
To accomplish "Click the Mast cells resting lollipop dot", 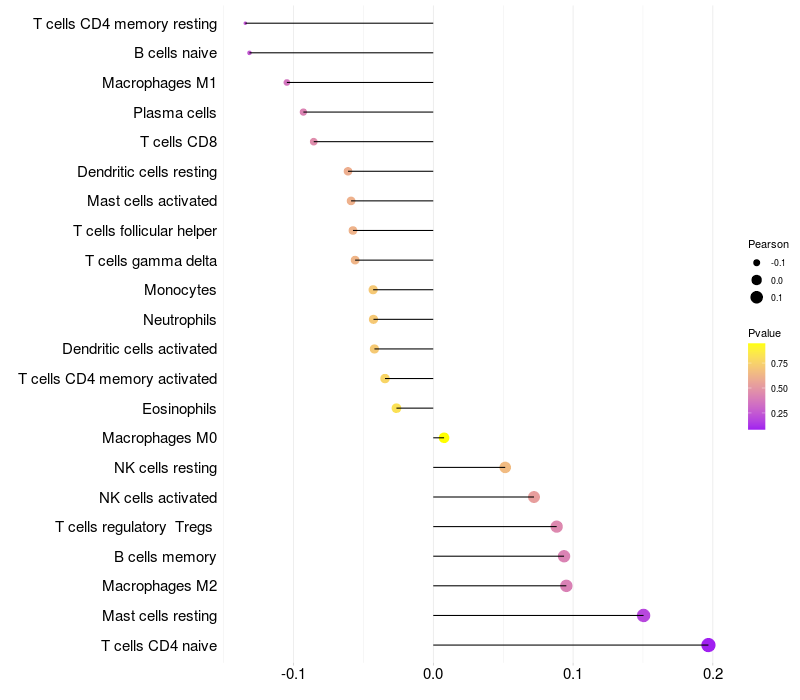I will [x=643, y=615].
